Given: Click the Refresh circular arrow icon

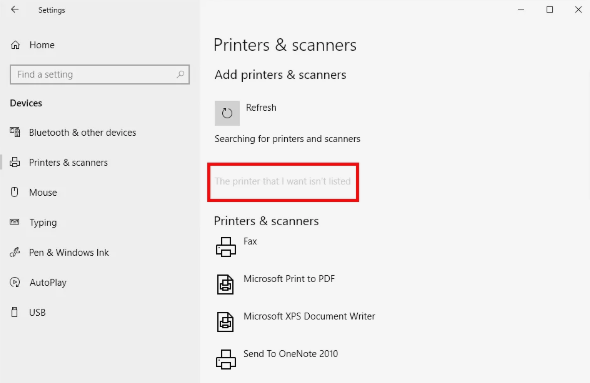Looking at the screenshot, I should [227, 113].
